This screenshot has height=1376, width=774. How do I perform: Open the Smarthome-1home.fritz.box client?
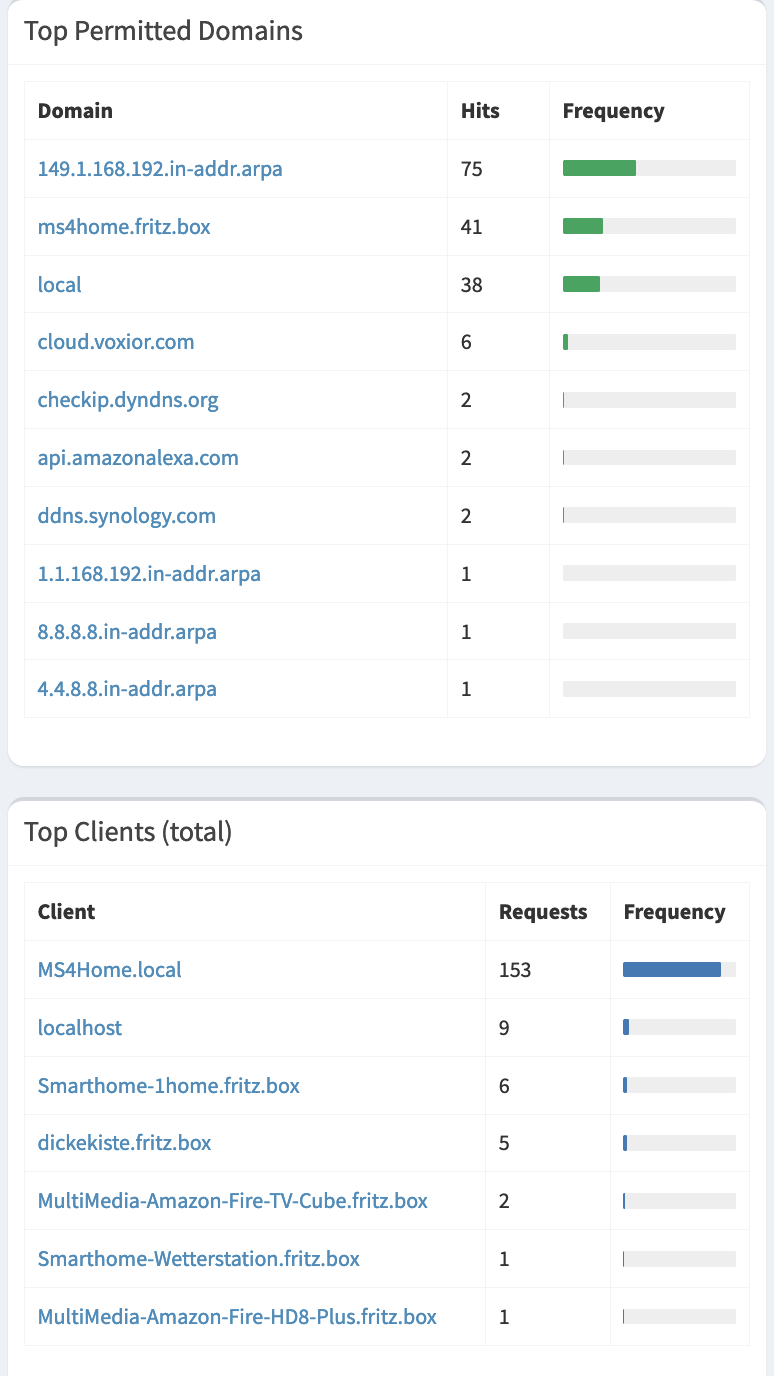pyautogui.click(x=169, y=1085)
